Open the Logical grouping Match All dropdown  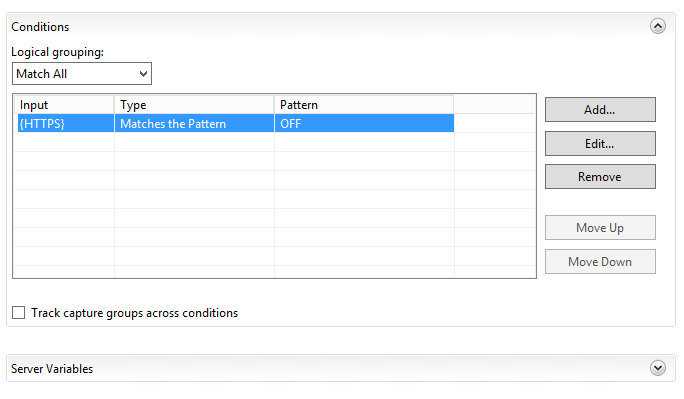tap(82, 74)
